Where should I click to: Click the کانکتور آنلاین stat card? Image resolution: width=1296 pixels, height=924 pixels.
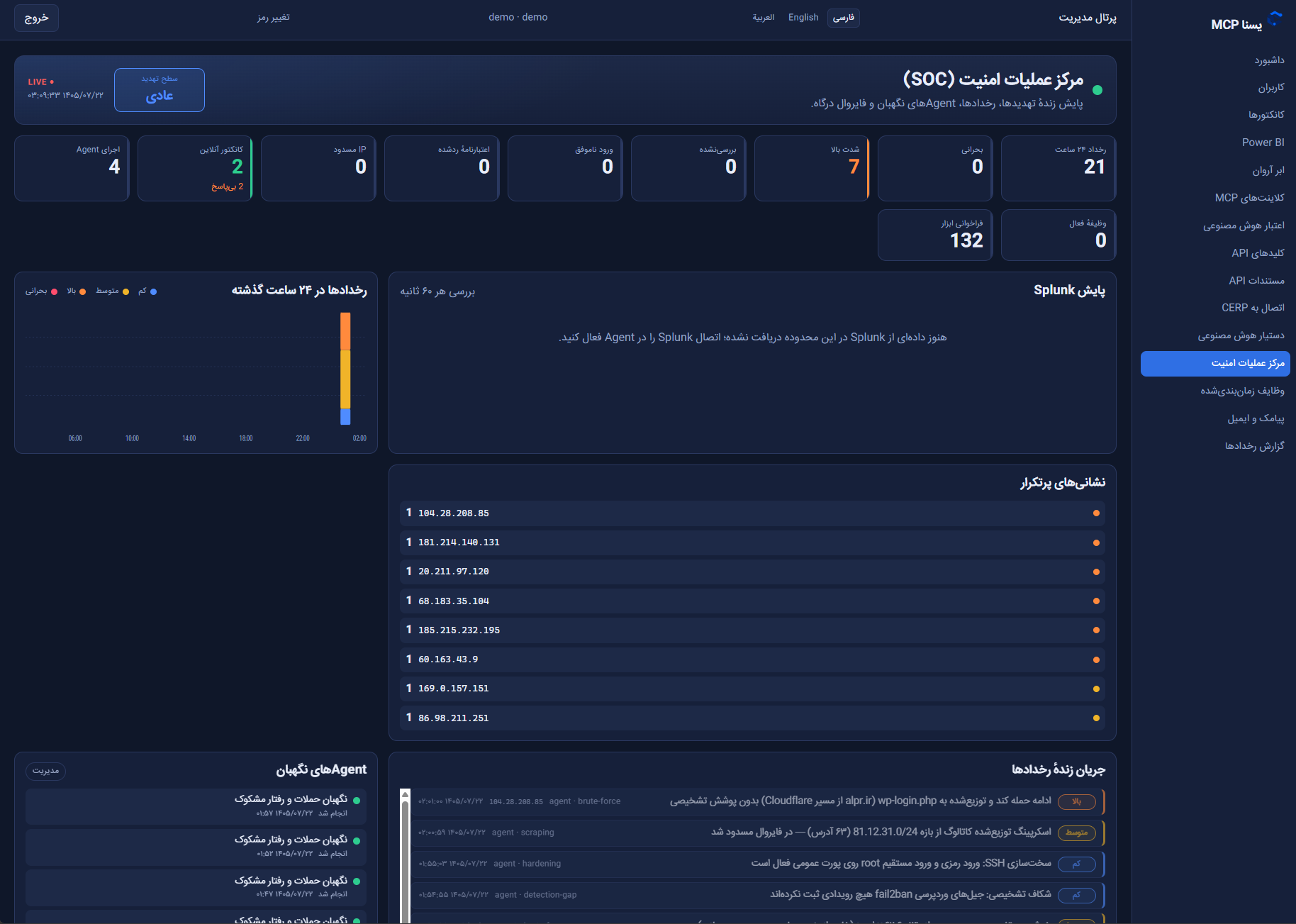195,168
